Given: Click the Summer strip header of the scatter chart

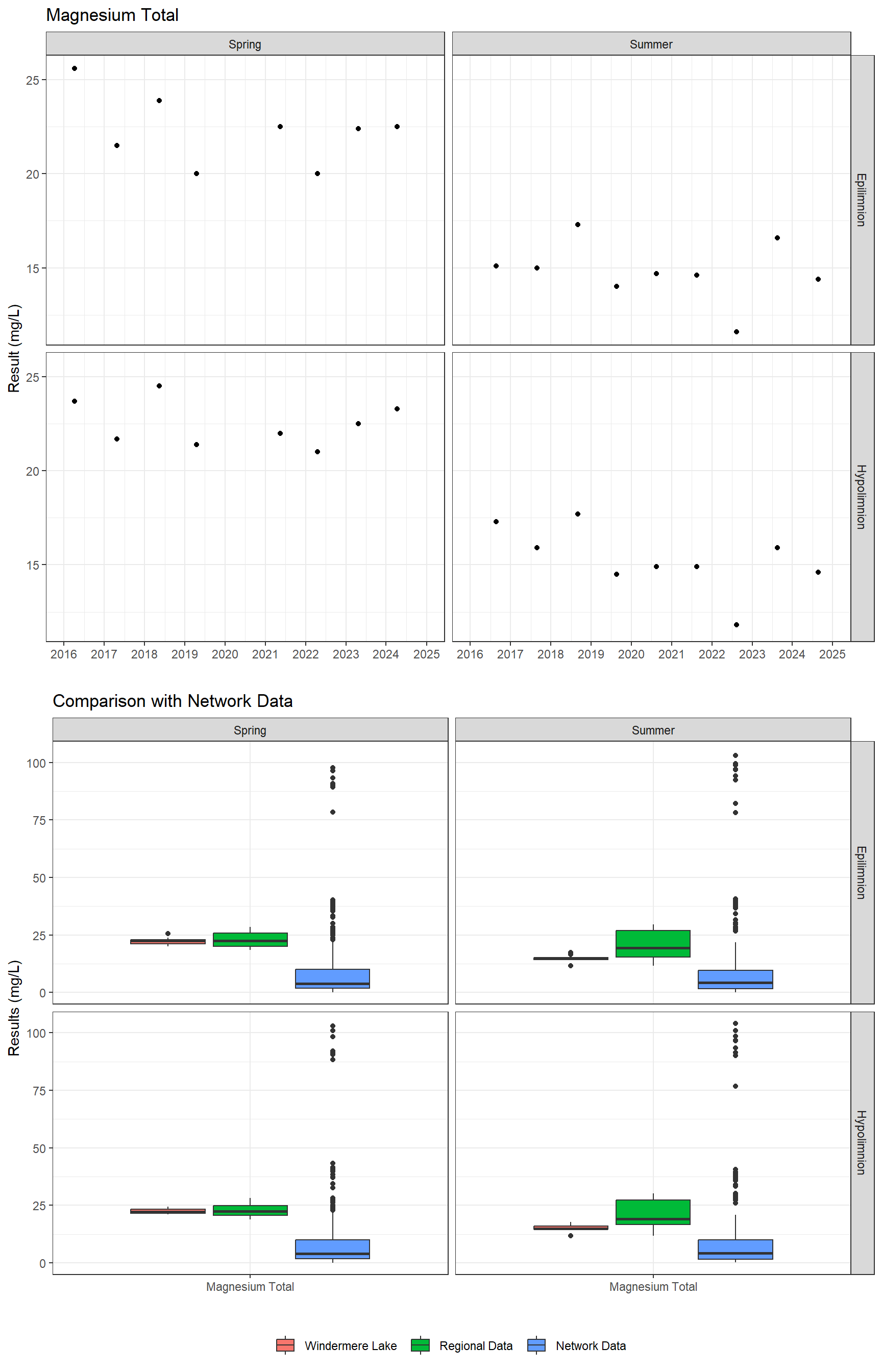Looking at the screenshot, I should pos(651,44).
